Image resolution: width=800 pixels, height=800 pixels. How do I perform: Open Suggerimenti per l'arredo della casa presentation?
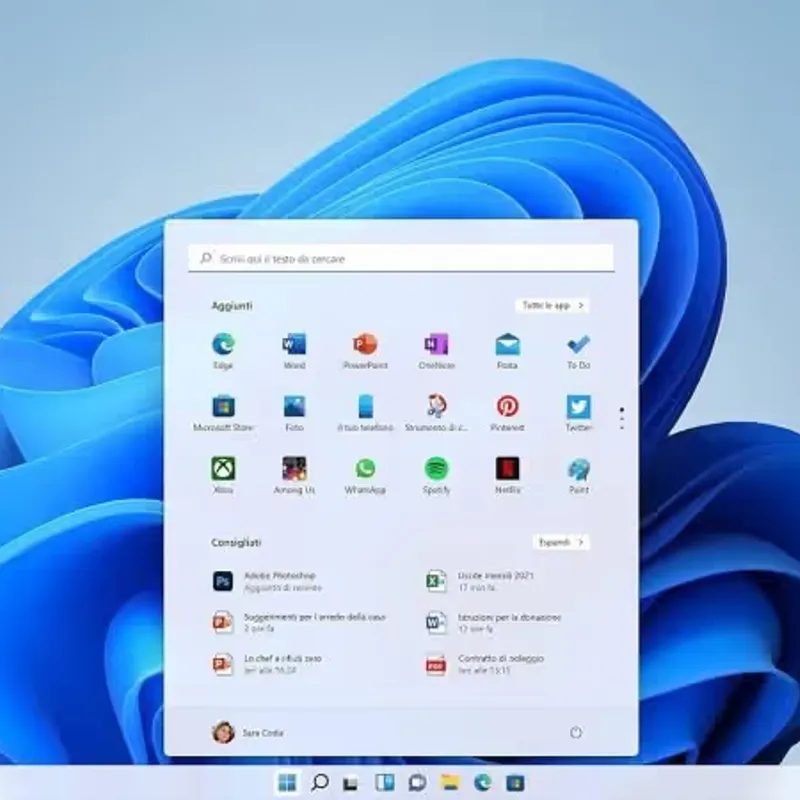[299, 622]
